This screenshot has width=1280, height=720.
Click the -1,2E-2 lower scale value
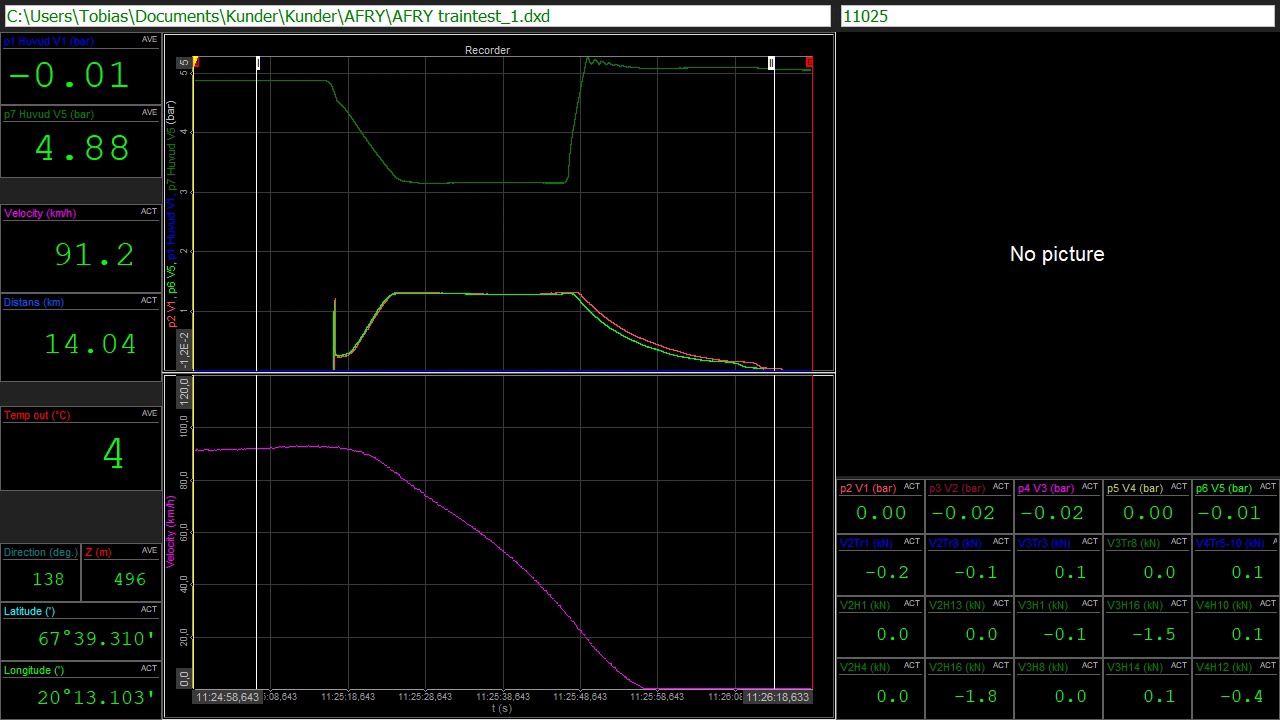click(184, 351)
